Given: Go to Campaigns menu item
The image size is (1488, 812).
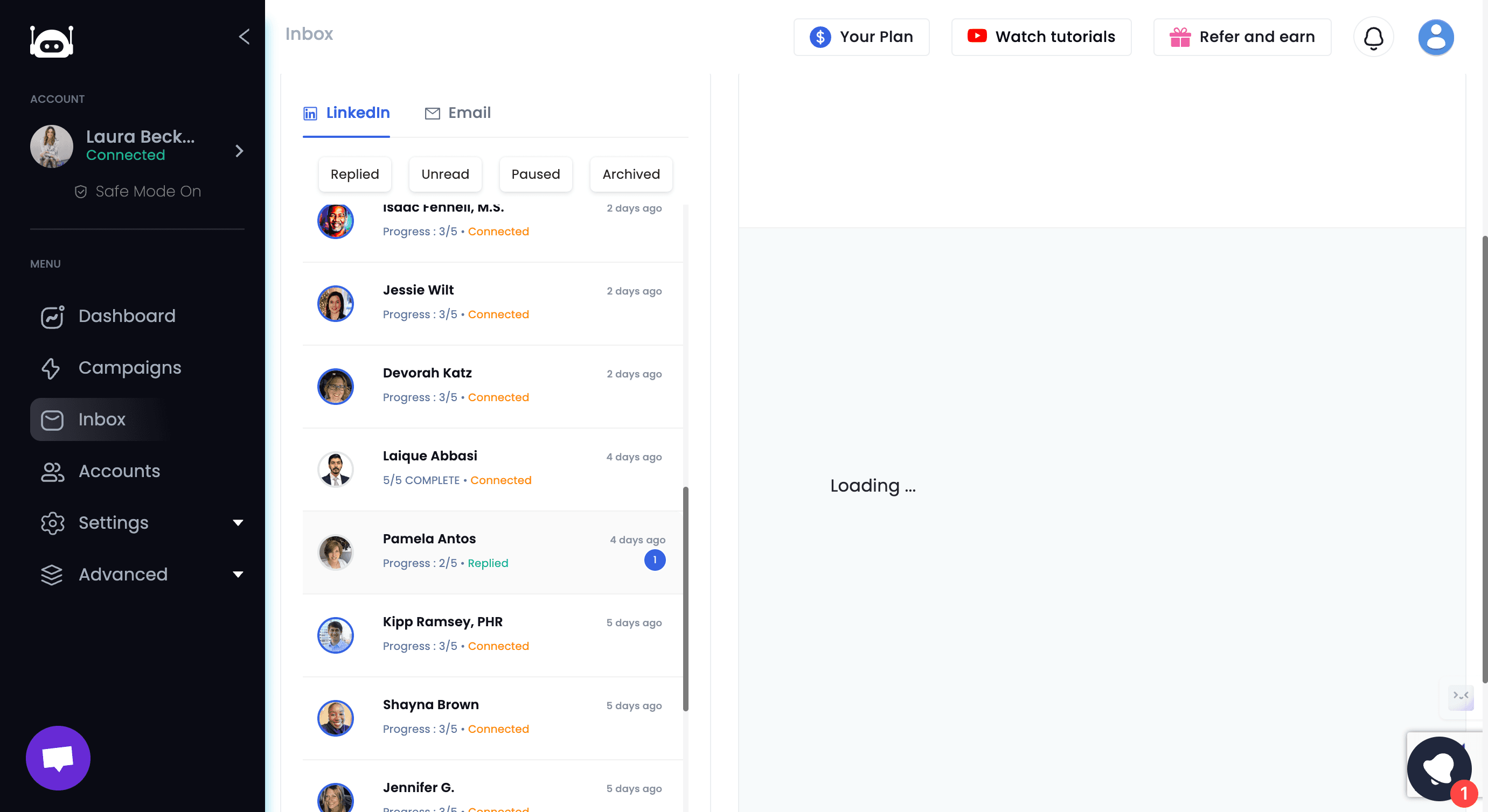Looking at the screenshot, I should 130,368.
